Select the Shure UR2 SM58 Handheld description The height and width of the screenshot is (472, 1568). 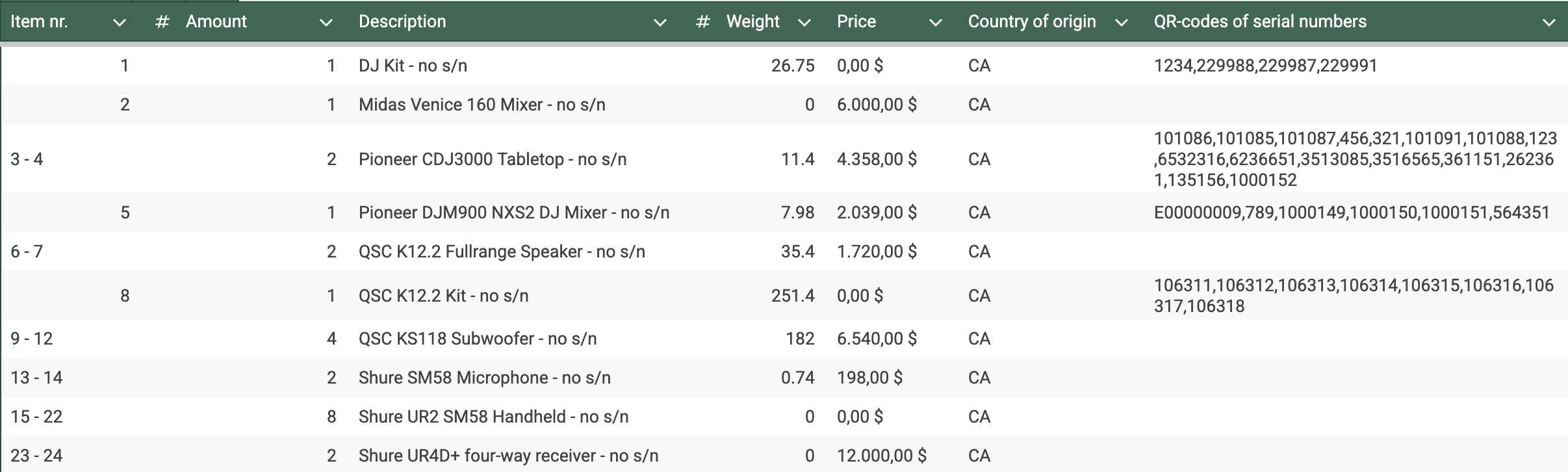point(494,417)
